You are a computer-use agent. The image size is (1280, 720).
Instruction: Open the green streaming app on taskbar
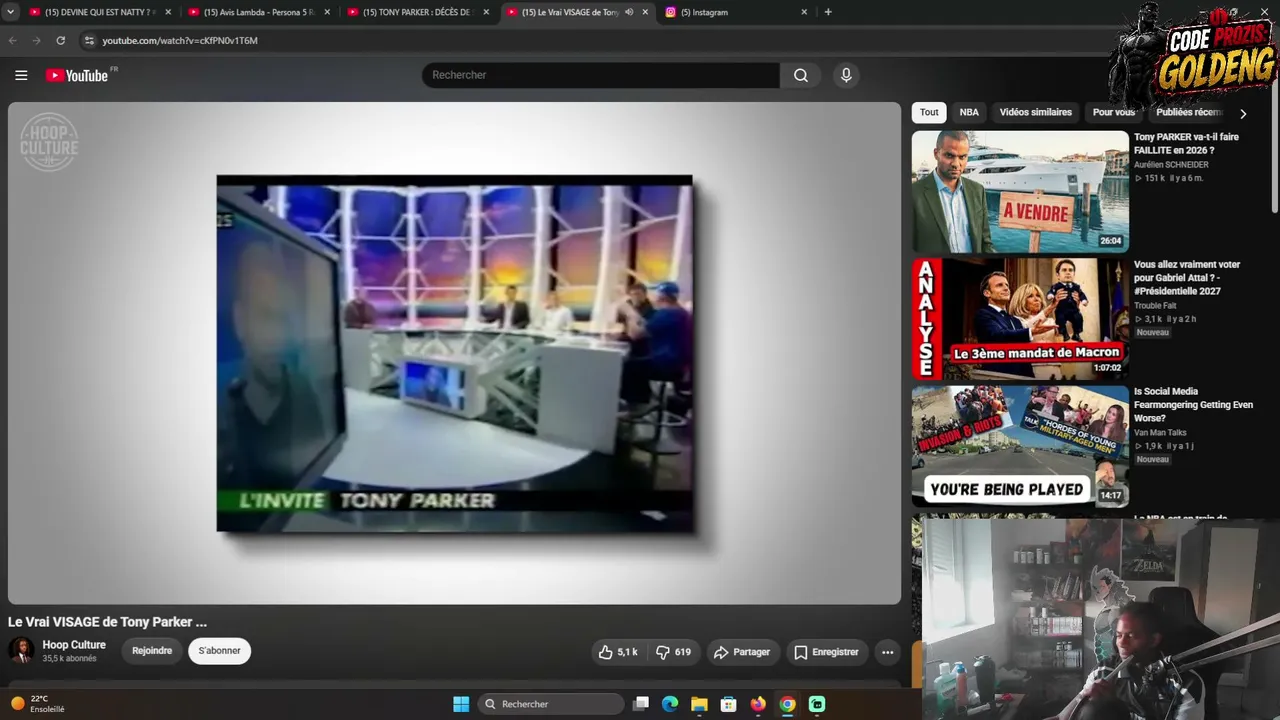pos(817,704)
